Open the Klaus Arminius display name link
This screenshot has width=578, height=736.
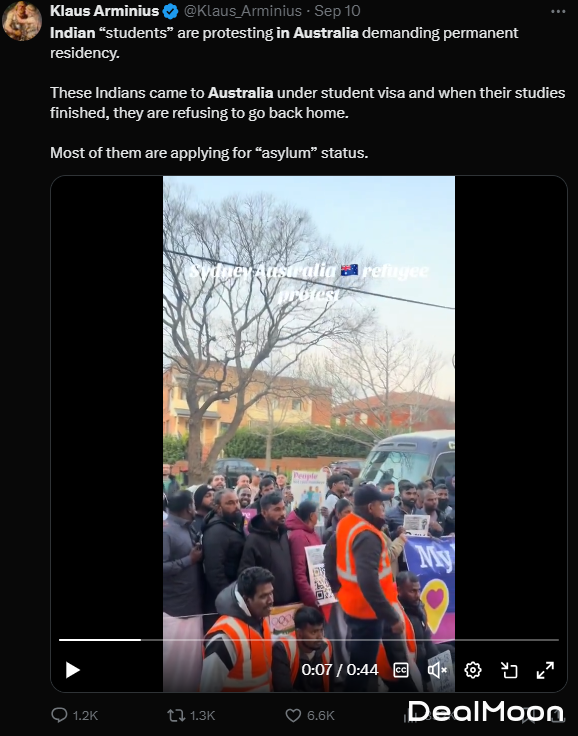coord(104,11)
